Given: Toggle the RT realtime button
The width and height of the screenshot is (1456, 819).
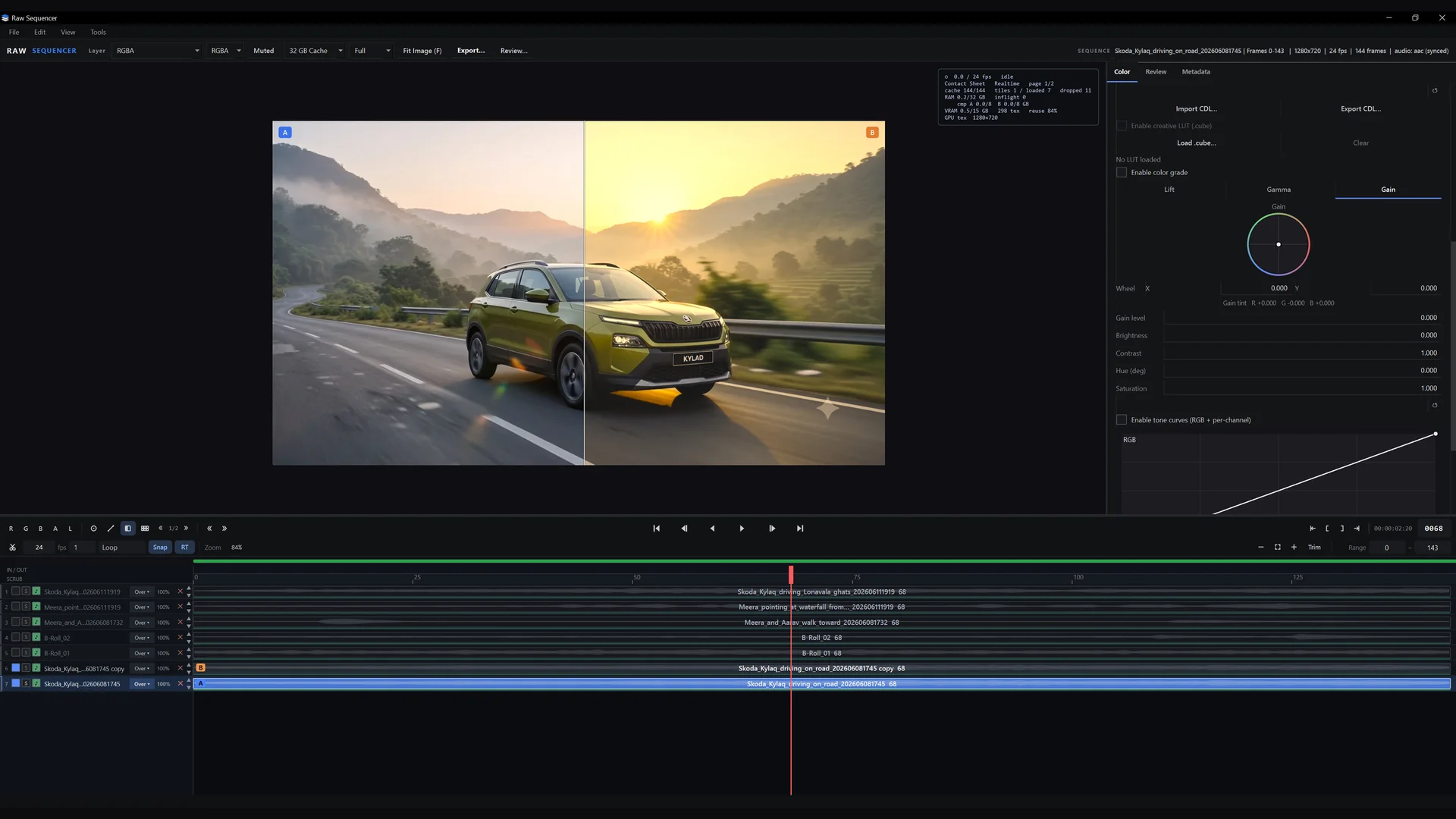Looking at the screenshot, I should tap(185, 548).
